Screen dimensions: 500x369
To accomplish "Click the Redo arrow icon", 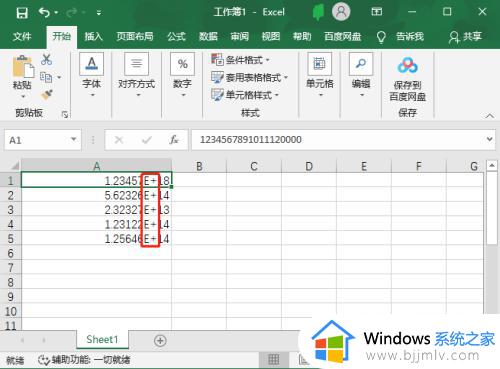I will point(72,13).
